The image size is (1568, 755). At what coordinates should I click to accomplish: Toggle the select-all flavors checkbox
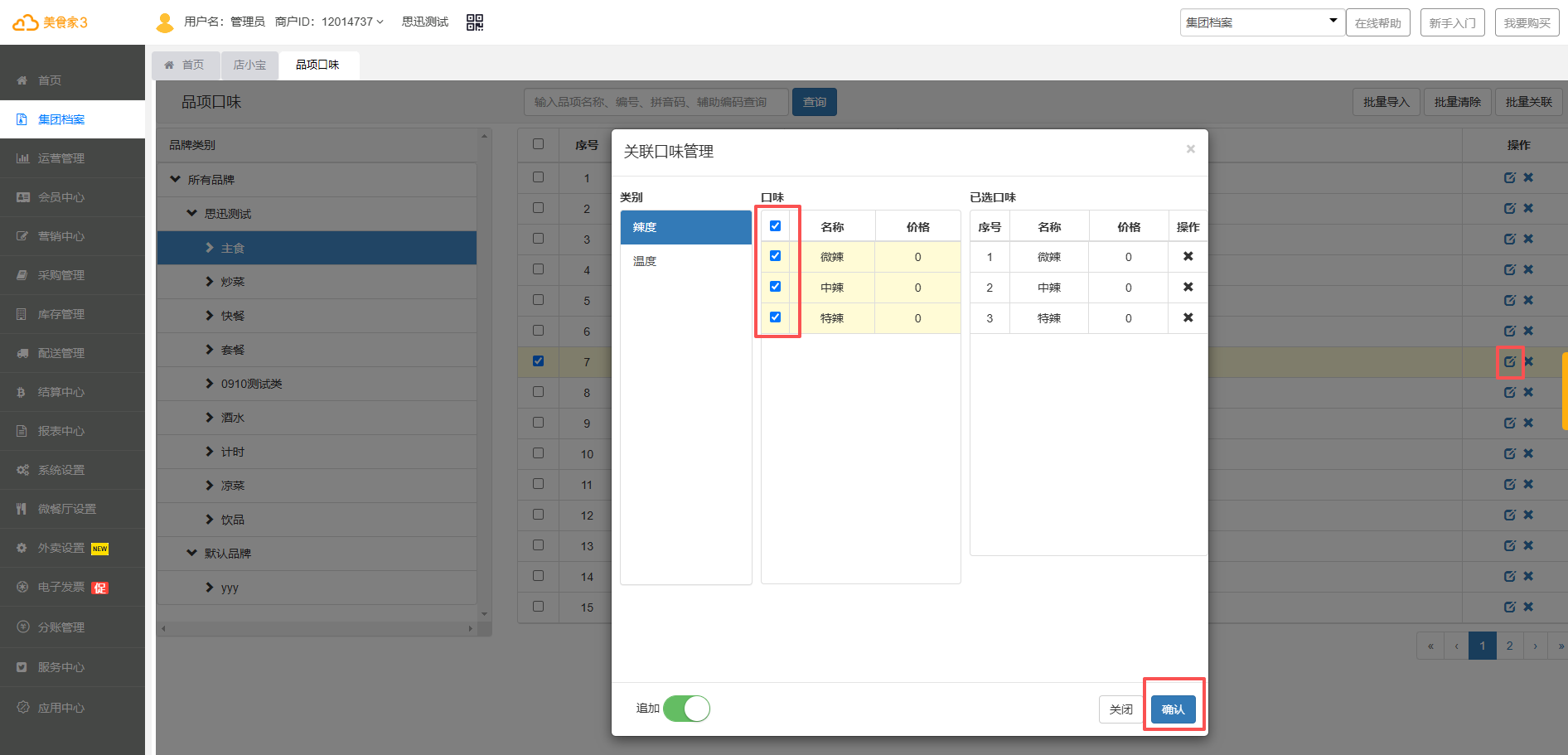(775, 226)
